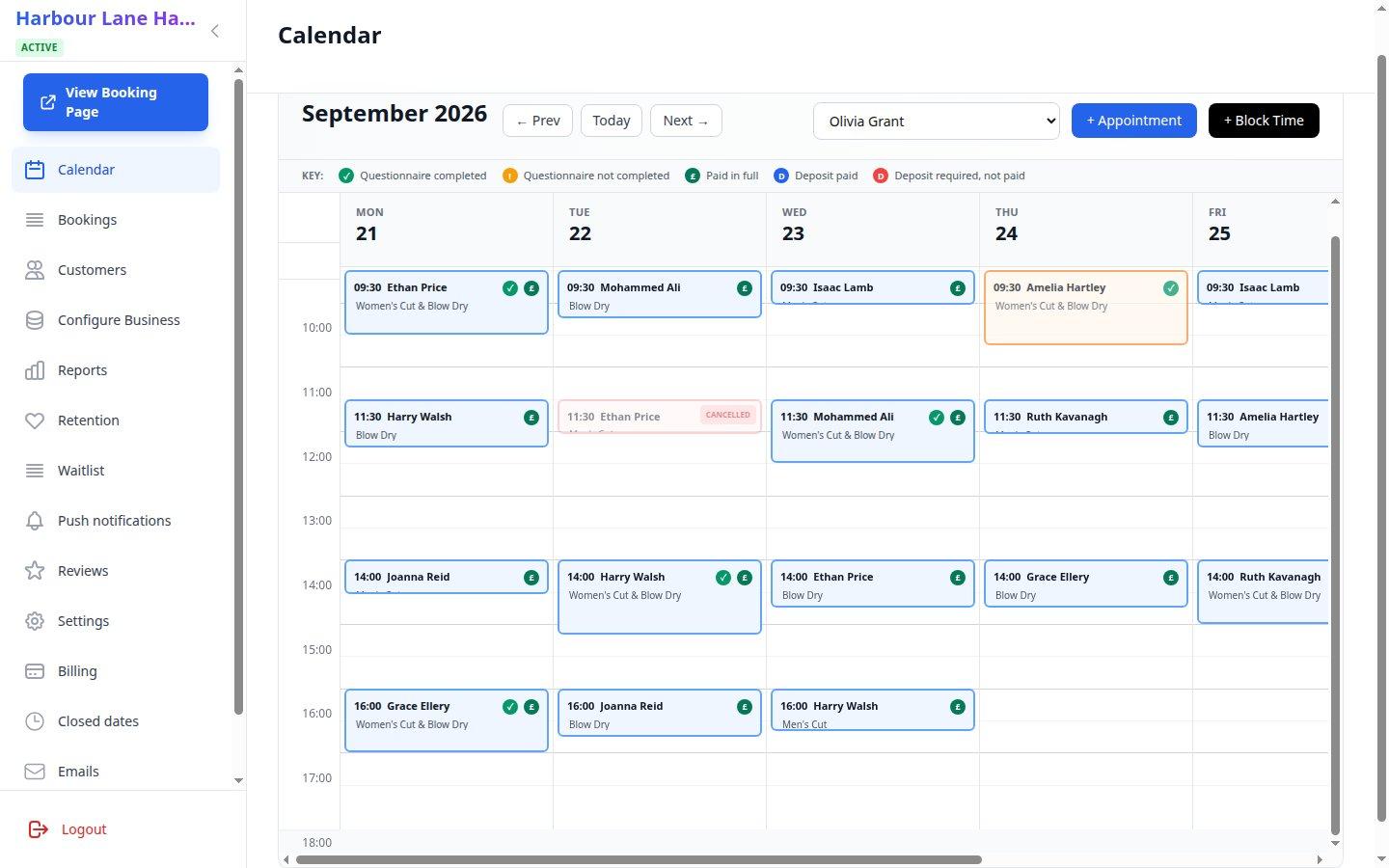Click questionnaire check icon on Grace Ellery 16:00

[510, 707]
